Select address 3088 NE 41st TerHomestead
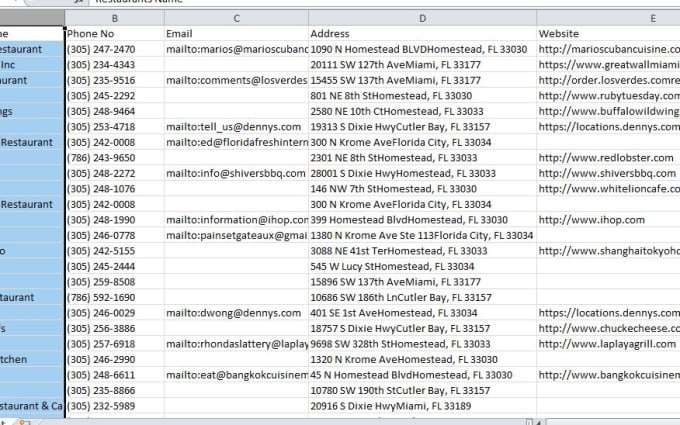This screenshot has height=425, width=680. pyautogui.click(x=422, y=251)
